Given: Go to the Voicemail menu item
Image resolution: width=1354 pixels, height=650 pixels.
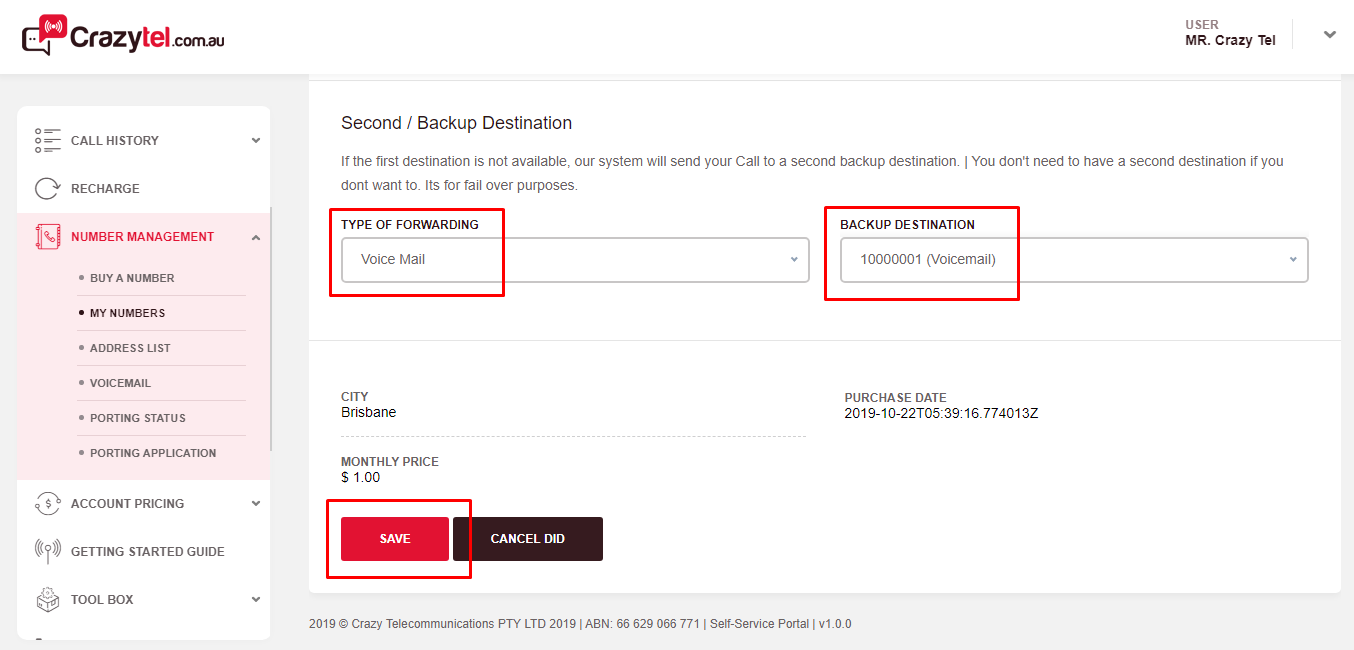Looking at the screenshot, I should (120, 383).
